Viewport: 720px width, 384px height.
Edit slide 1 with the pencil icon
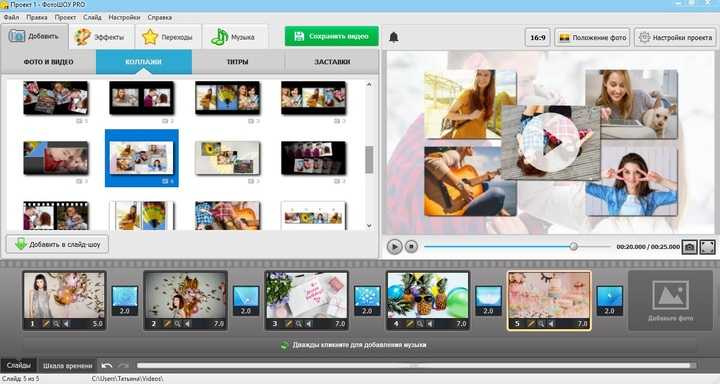(x=45, y=324)
